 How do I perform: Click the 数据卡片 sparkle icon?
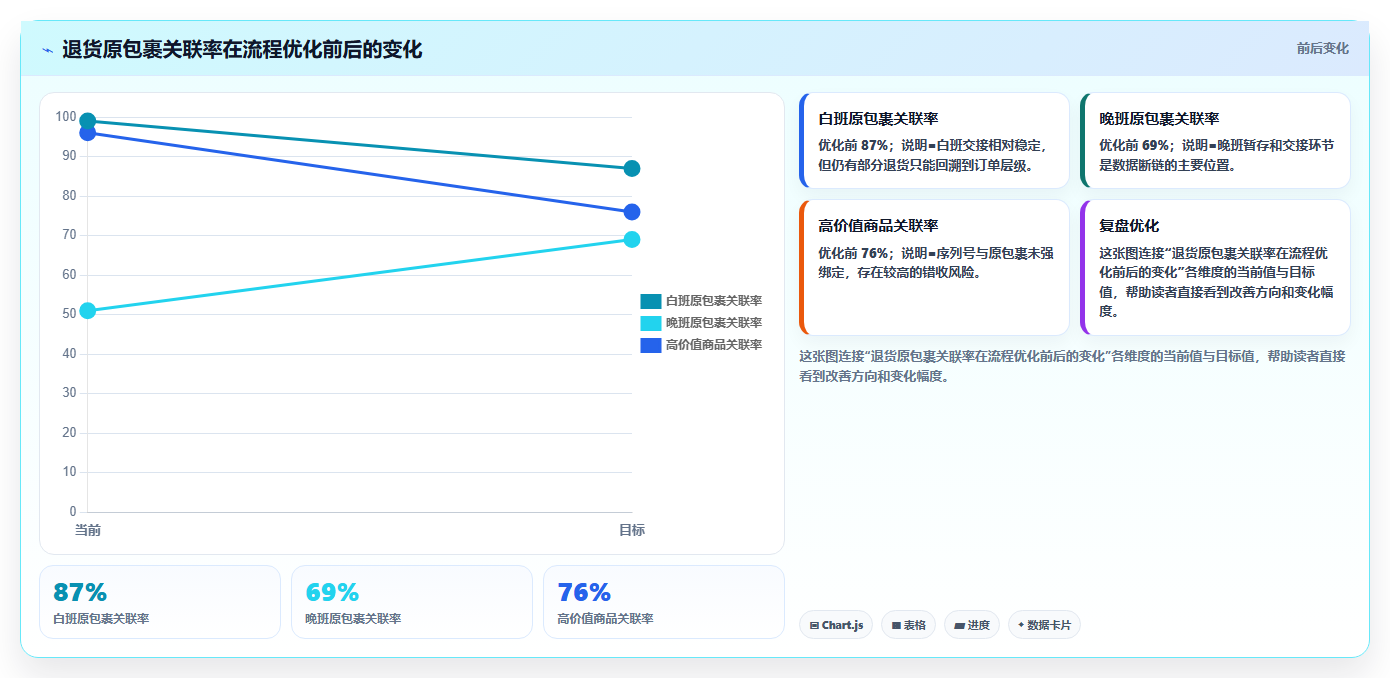[1021, 625]
